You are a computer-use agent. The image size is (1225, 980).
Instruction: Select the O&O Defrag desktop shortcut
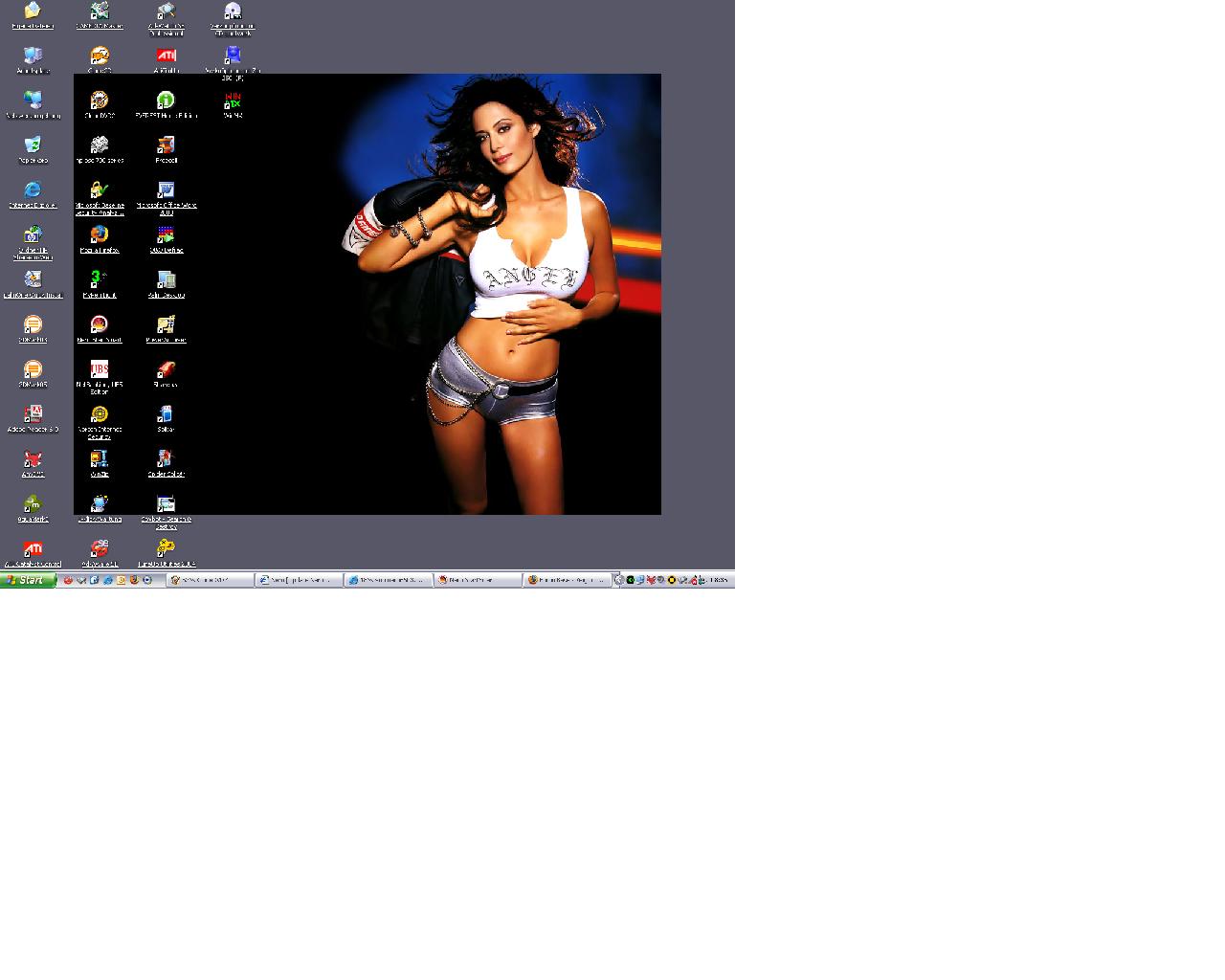tap(166, 235)
